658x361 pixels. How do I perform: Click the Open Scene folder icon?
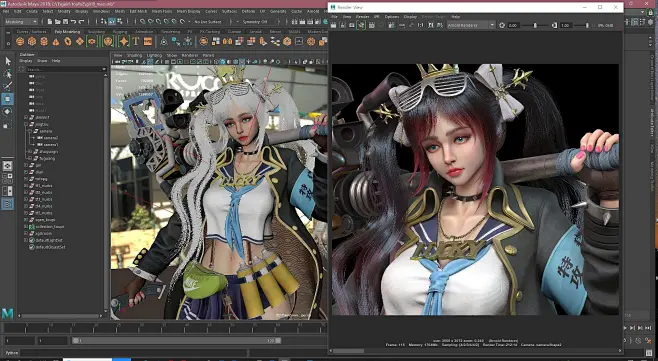tap(57, 21)
